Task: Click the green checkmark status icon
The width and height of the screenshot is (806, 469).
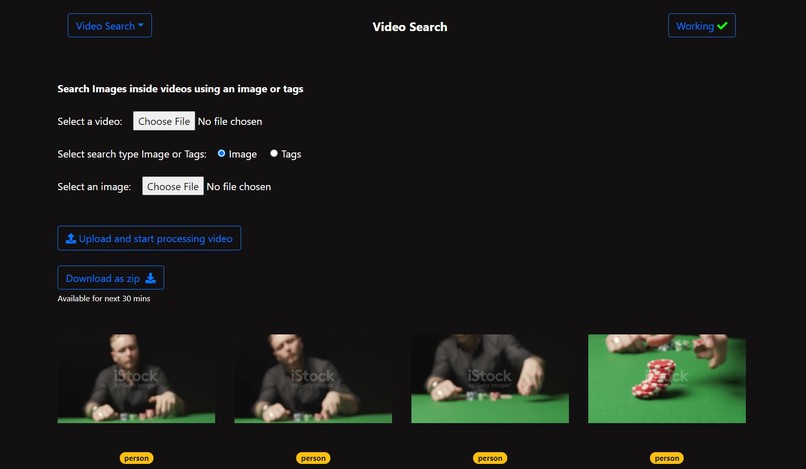Action: [x=722, y=26]
